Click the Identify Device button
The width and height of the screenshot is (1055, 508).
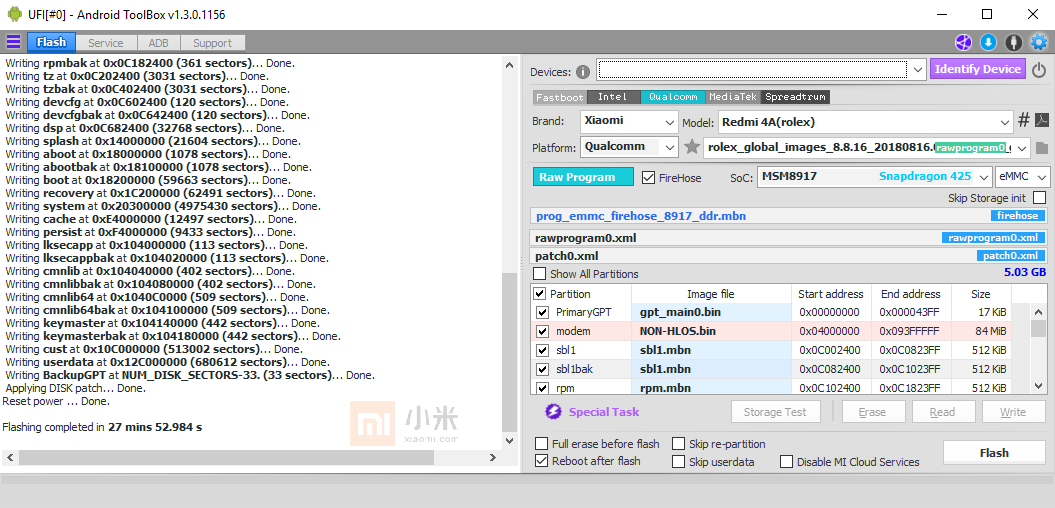(978, 69)
